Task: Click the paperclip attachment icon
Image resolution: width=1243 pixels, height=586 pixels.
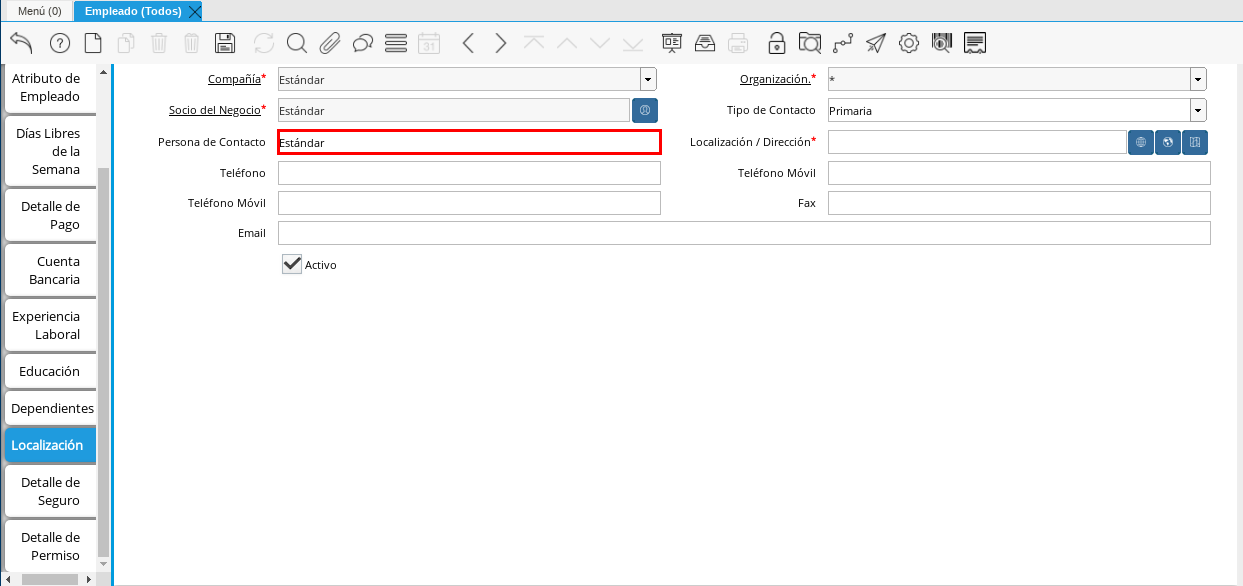Action: (329, 43)
